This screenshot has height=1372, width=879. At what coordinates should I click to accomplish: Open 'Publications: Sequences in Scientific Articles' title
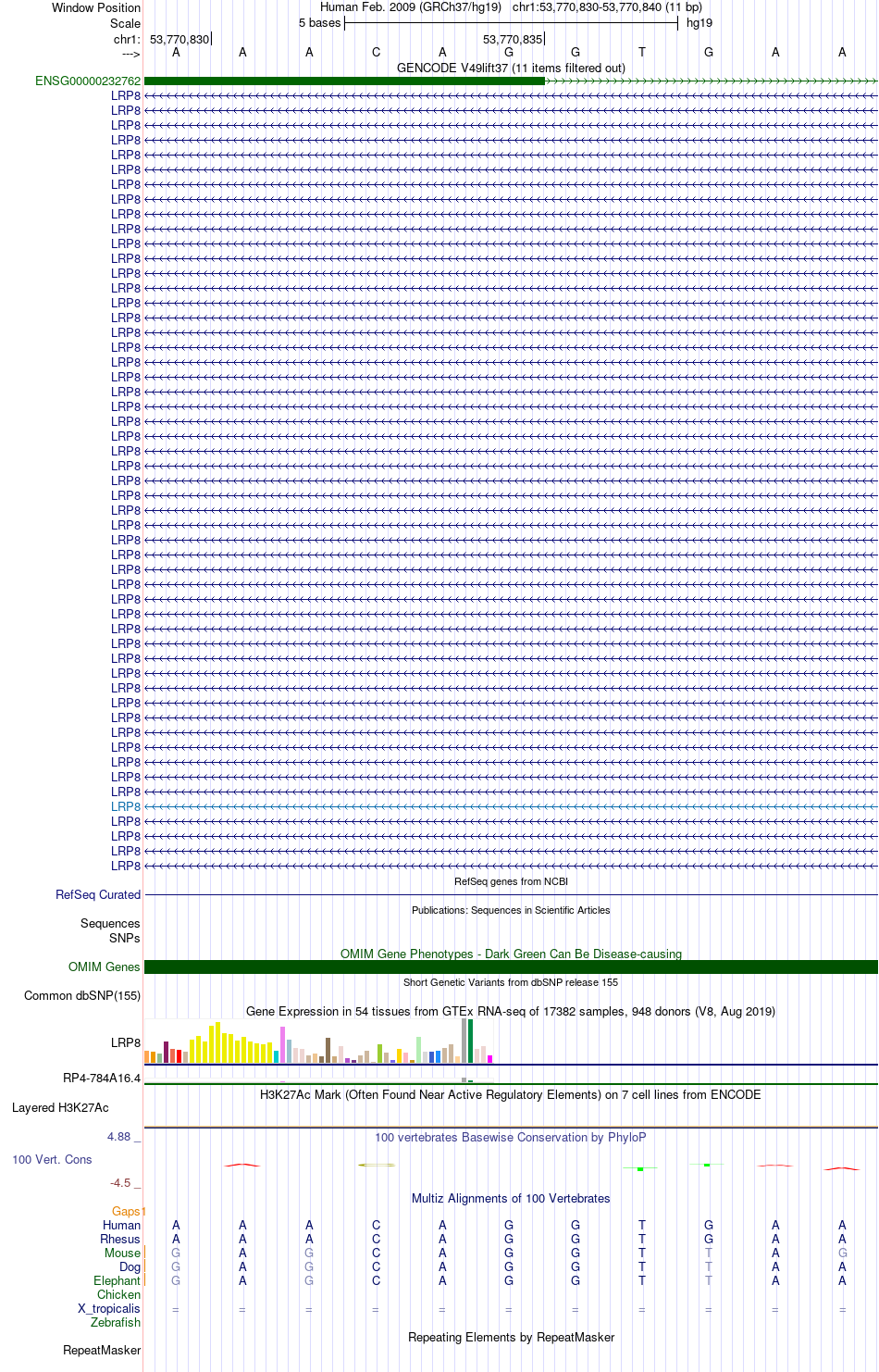coord(511,911)
